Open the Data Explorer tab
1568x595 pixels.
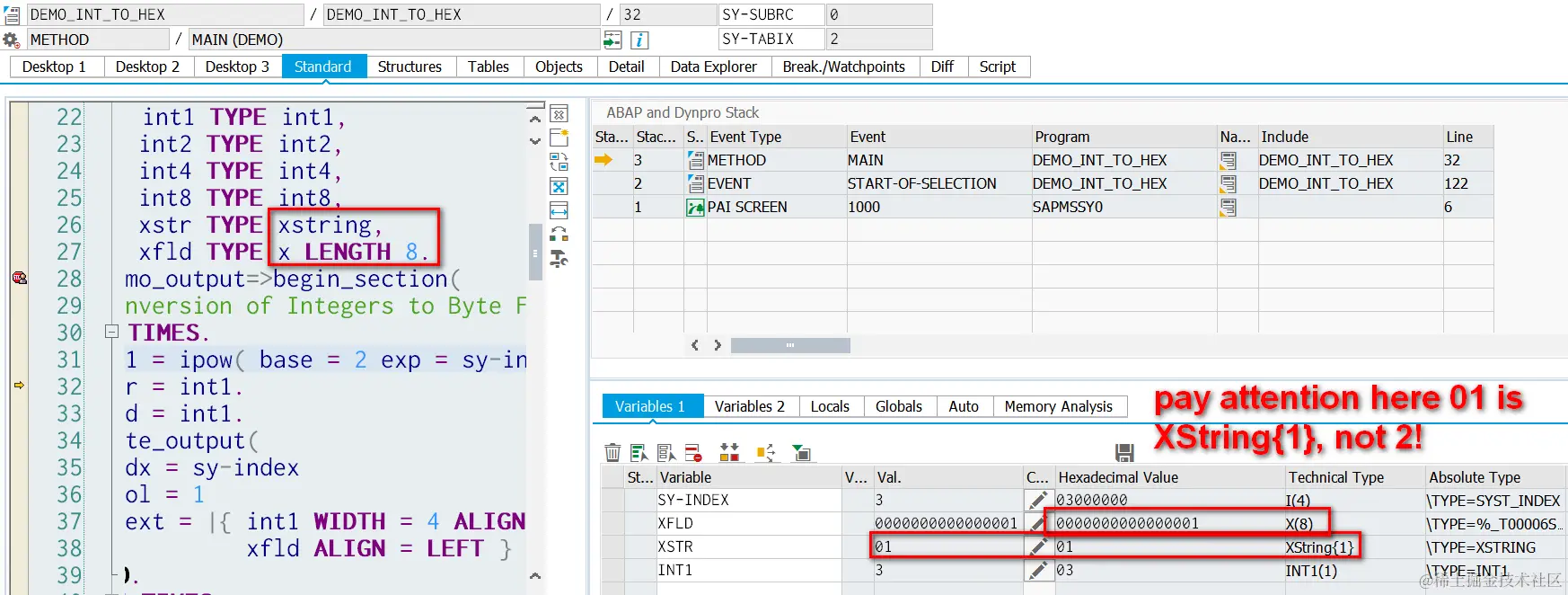(x=714, y=67)
